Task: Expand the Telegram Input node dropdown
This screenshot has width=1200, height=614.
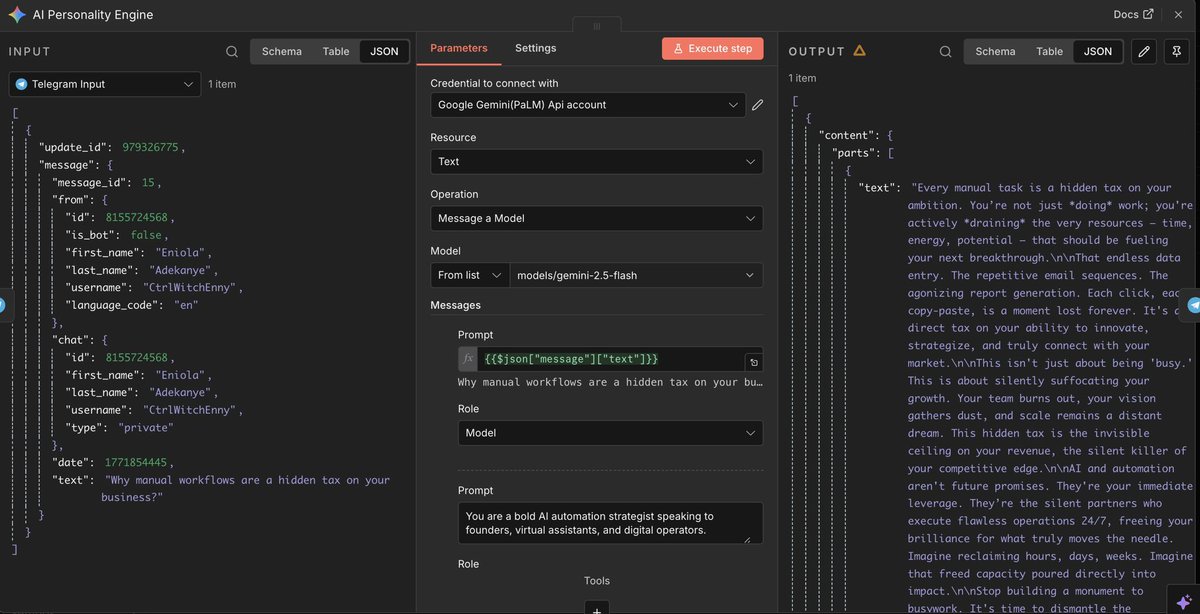Action: 105,84
